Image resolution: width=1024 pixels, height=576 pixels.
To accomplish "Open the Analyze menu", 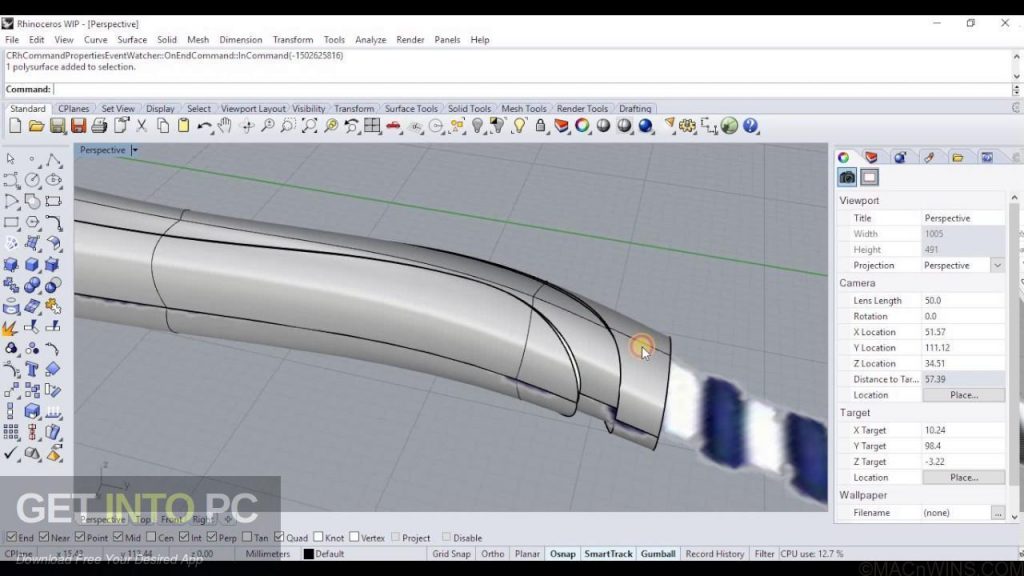I will click(370, 40).
